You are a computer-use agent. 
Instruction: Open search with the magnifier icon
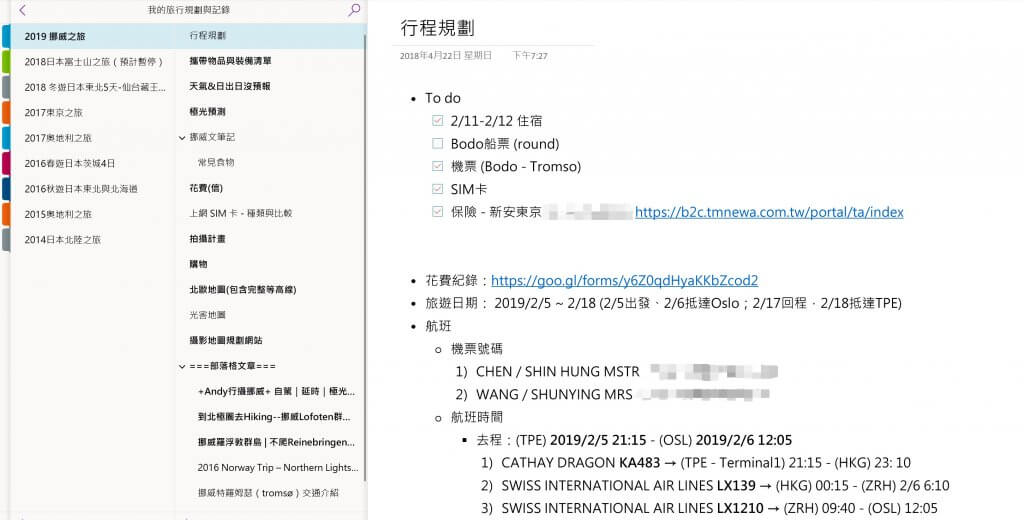(354, 10)
